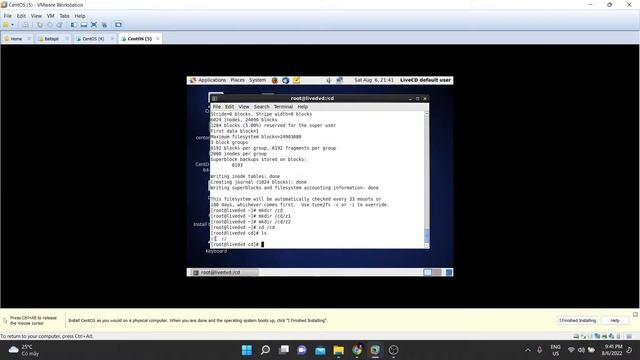This screenshot has width=640, height=360.
Task: Click the GNOME panel date and time
Action: [x=374, y=80]
